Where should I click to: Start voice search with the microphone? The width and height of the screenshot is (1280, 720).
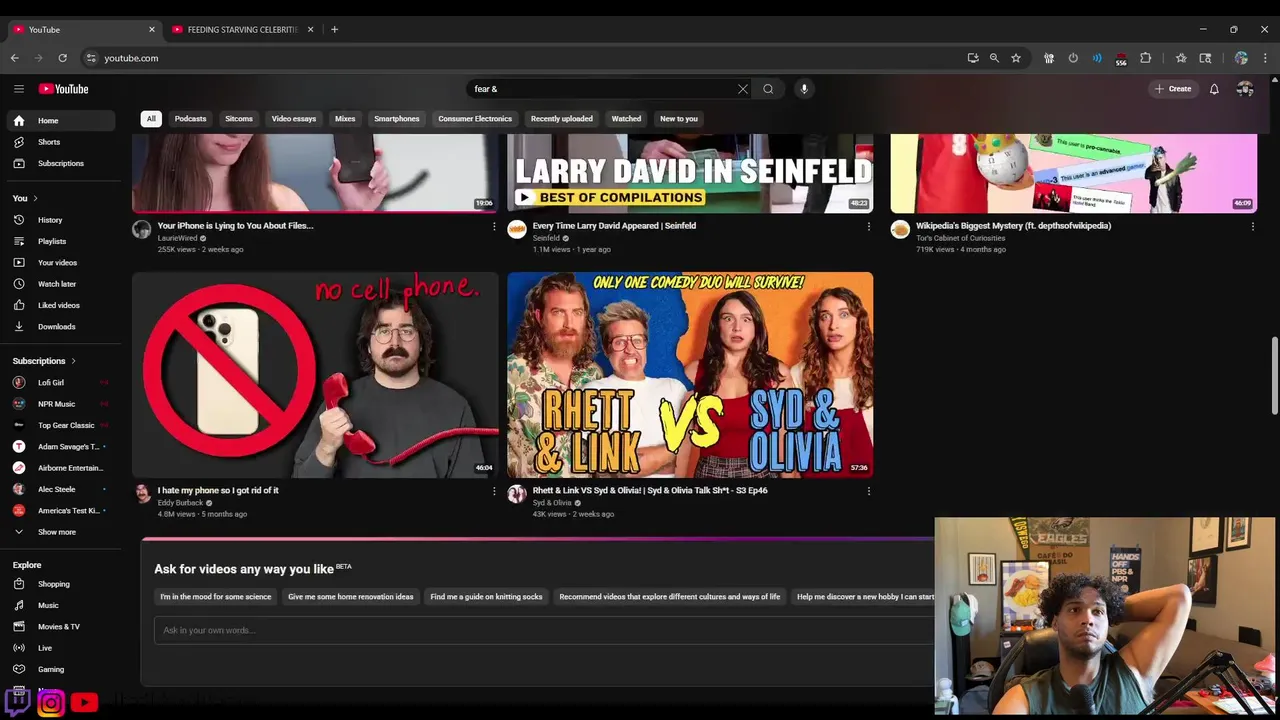[804, 89]
